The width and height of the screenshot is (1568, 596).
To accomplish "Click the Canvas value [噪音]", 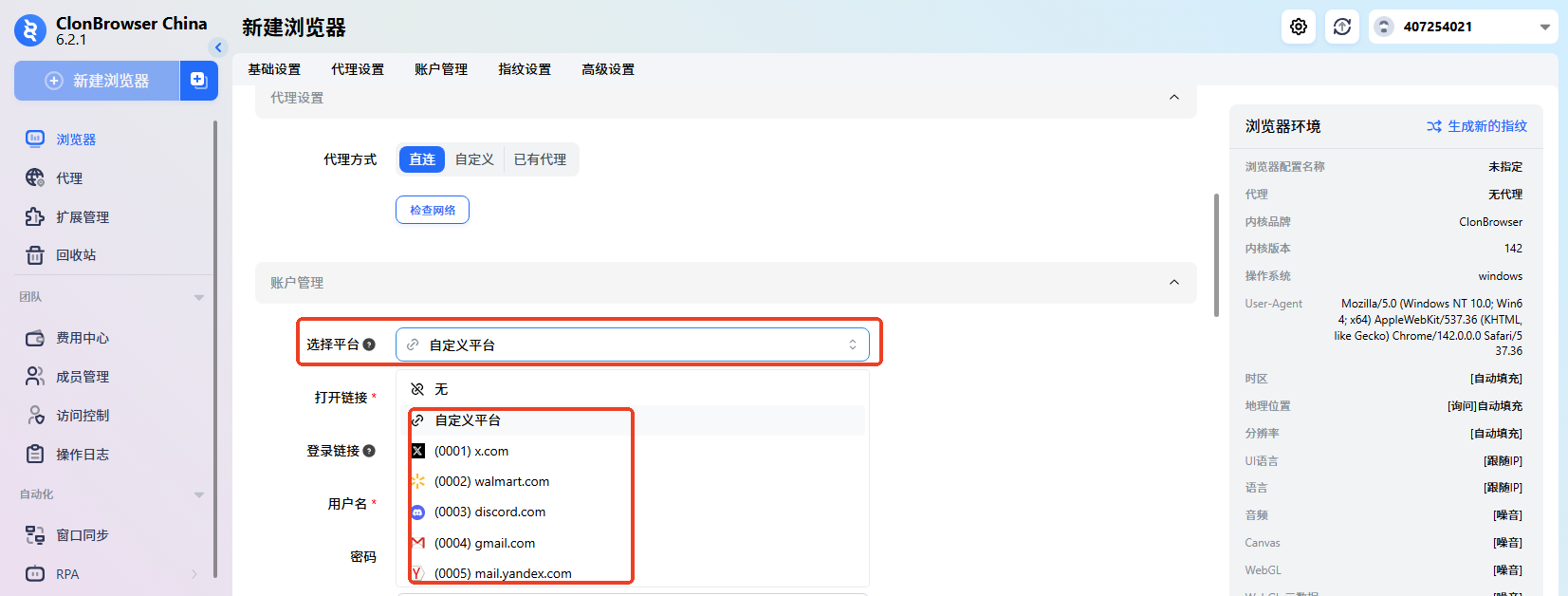I will [x=1507, y=543].
